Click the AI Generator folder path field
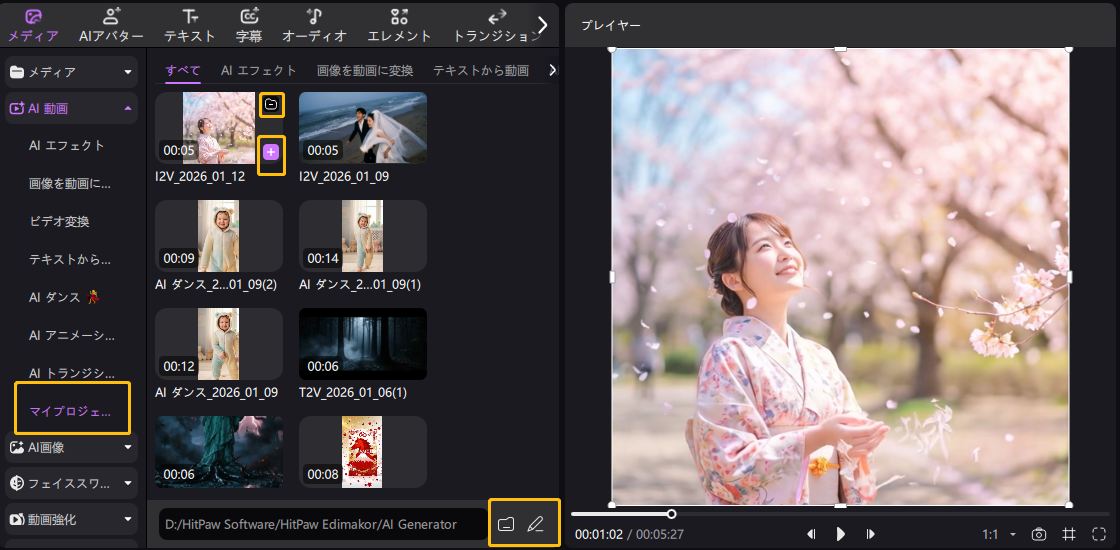 [323, 524]
